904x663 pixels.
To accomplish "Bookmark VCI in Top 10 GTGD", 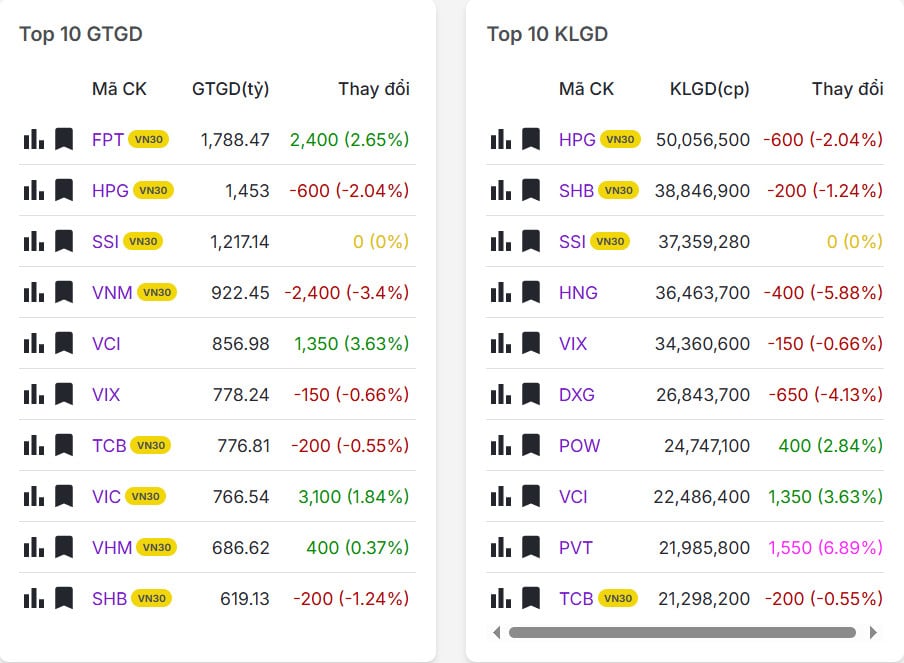I will point(64,343).
